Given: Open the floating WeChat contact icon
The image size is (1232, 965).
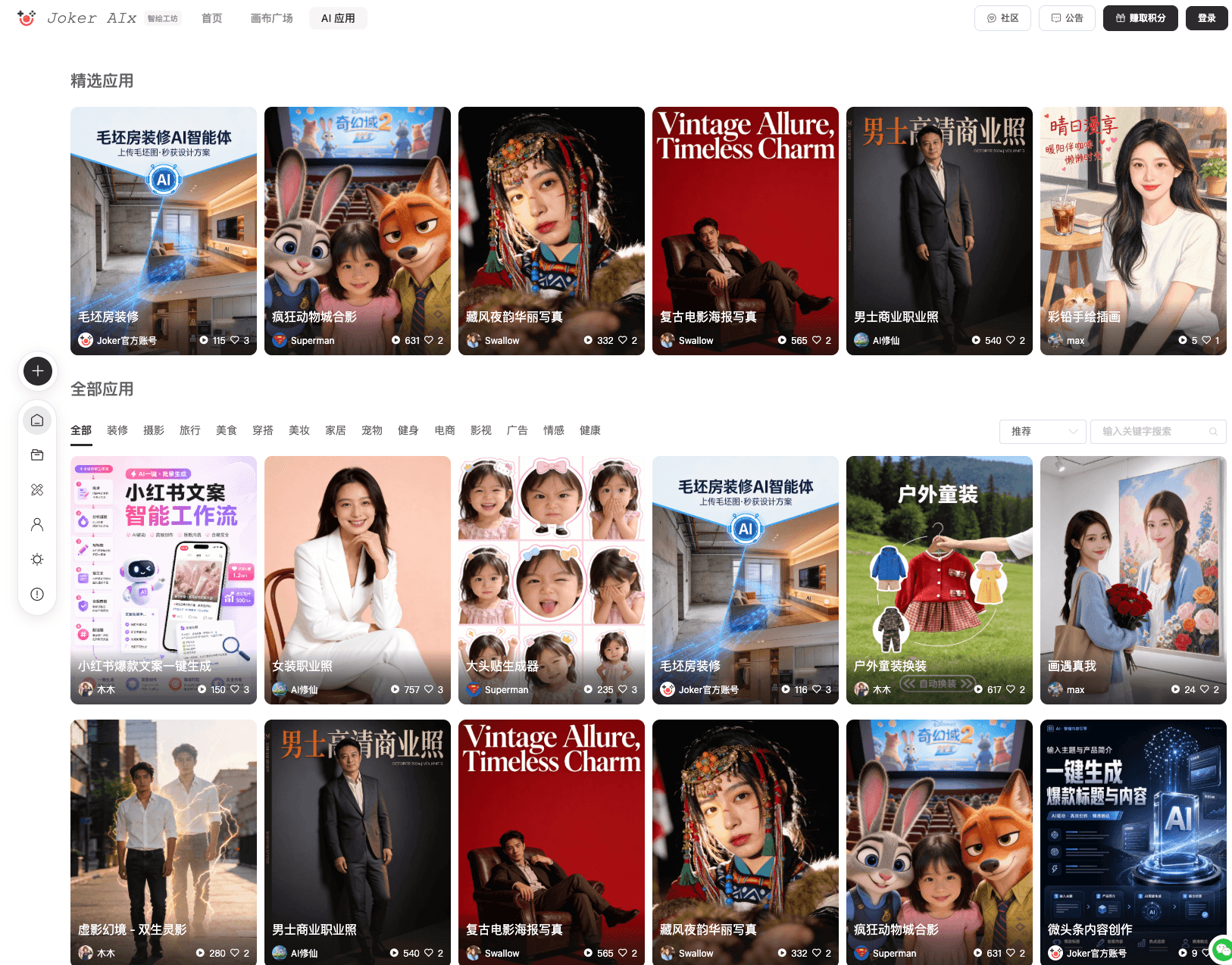Looking at the screenshot, I should click(1222, 950).
